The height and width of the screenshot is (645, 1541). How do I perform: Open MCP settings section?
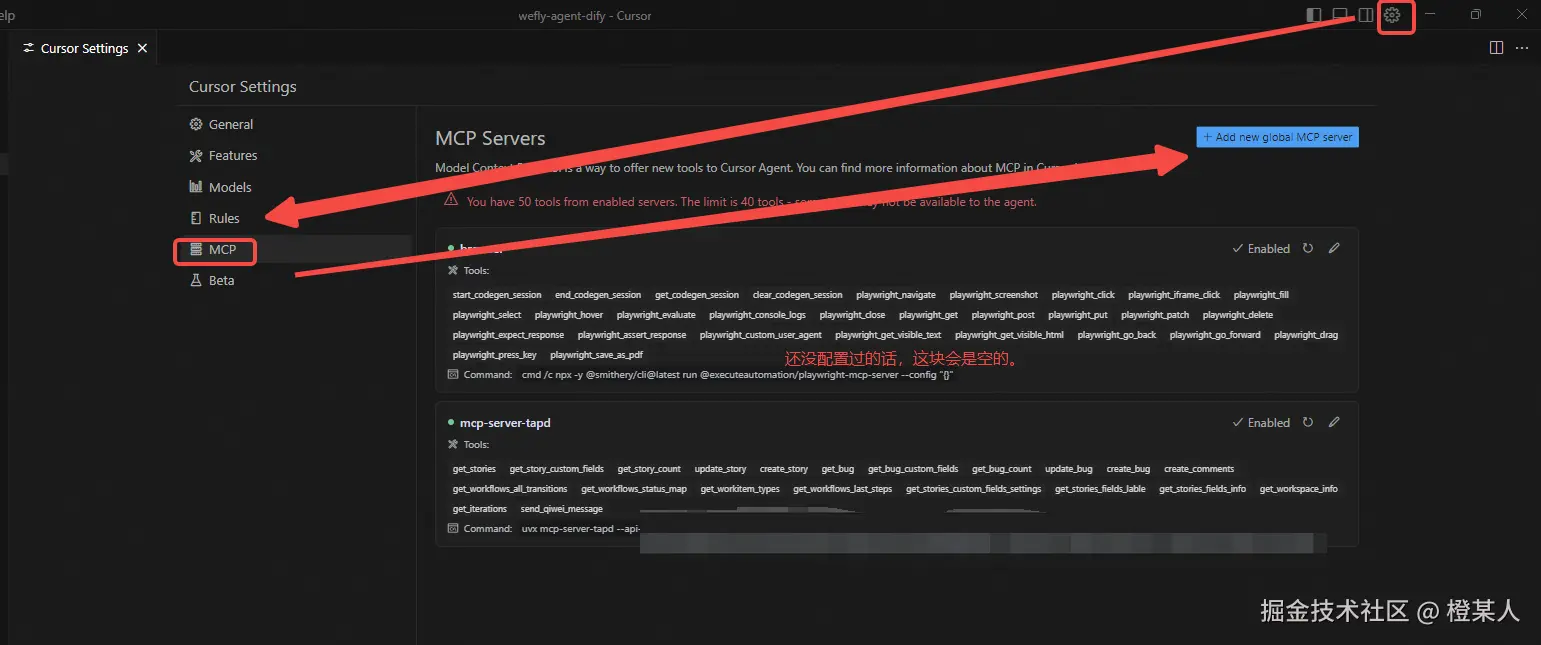pyautogui.click(x=214, y=249)
